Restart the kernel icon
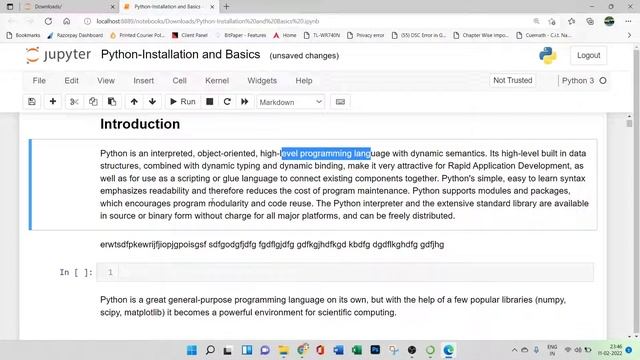640x360 pixels. 227,102
